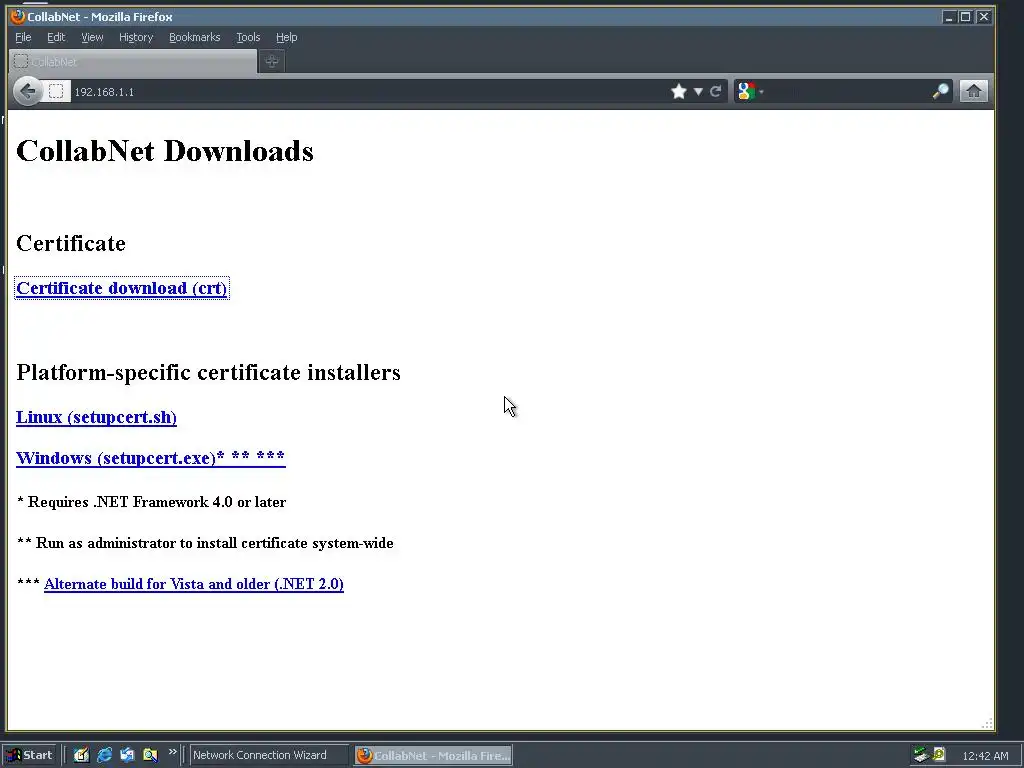Click the Run as administrator note

tap(205, 543)
